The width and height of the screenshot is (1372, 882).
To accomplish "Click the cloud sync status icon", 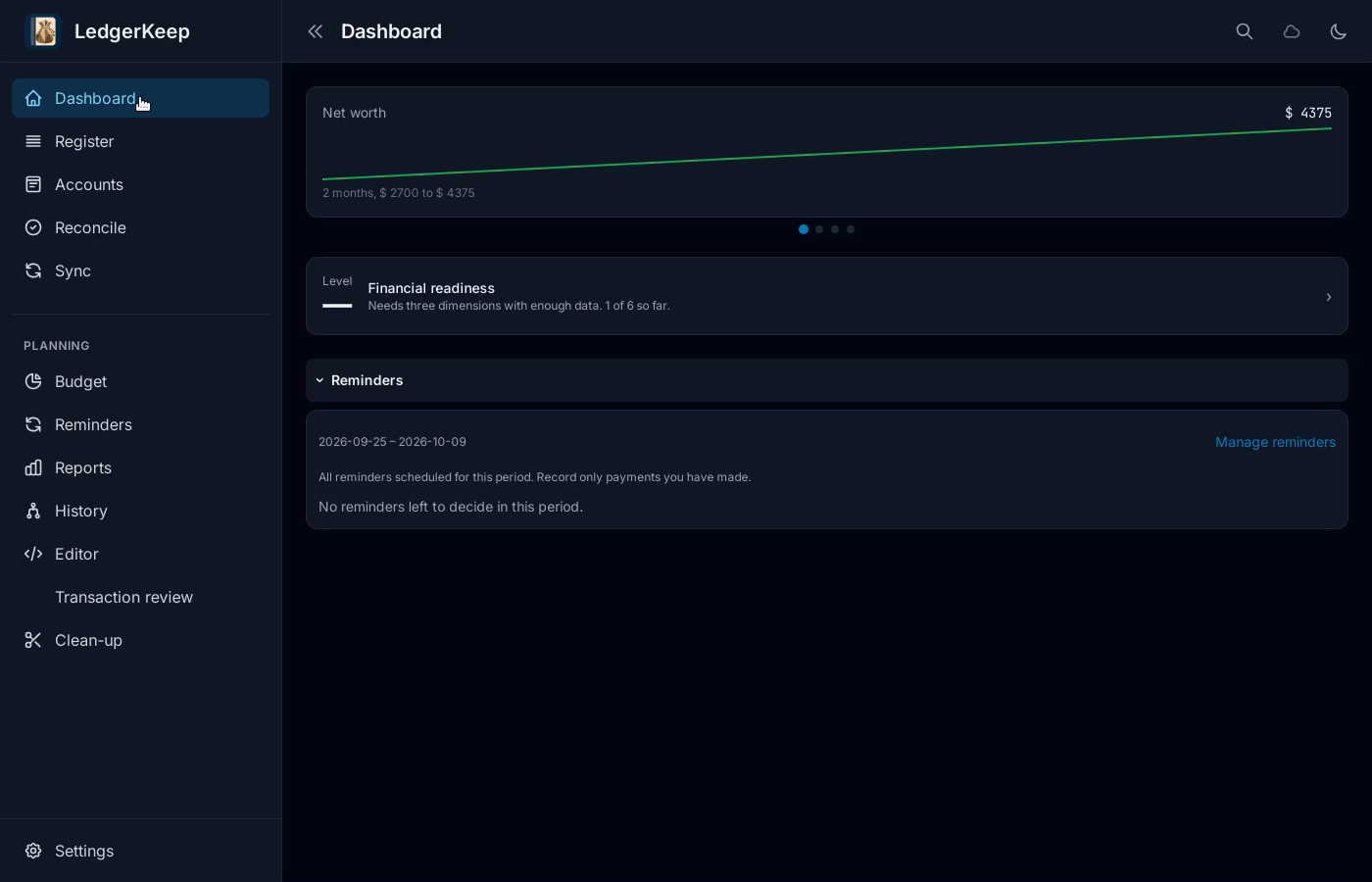I will coord(1292,31).
